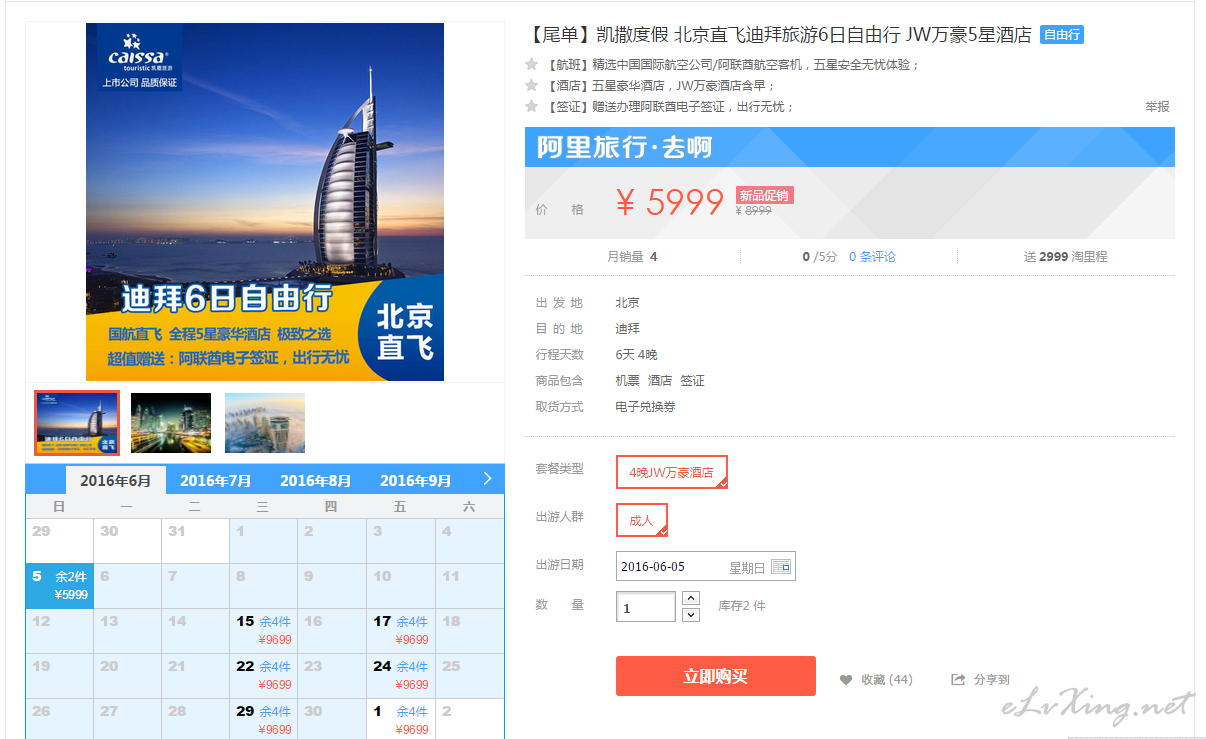
Task: Click the 目的地 value 迪拜
Action: tap(627, 329)
